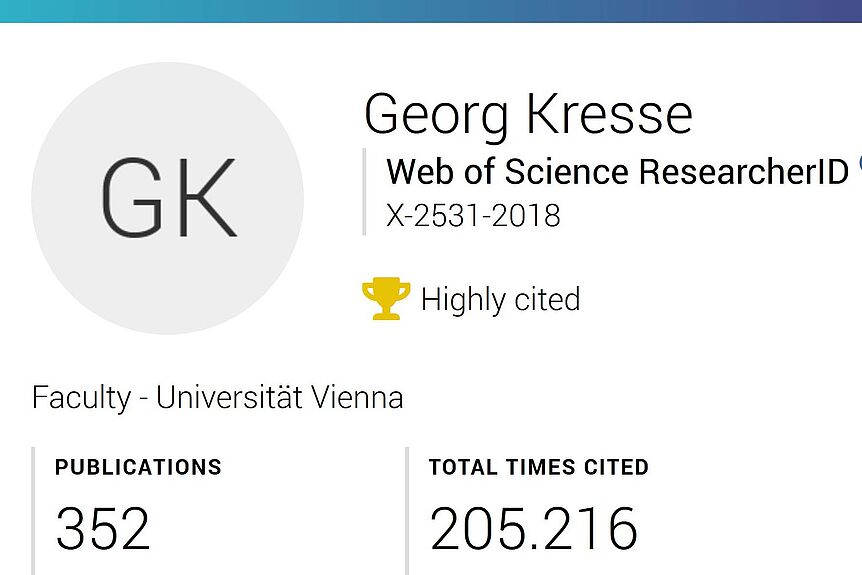Click the gold Highly cited trophy icon
Image resolution: width=862 pixels, height=575 pixels.
(x=386, y=298)
